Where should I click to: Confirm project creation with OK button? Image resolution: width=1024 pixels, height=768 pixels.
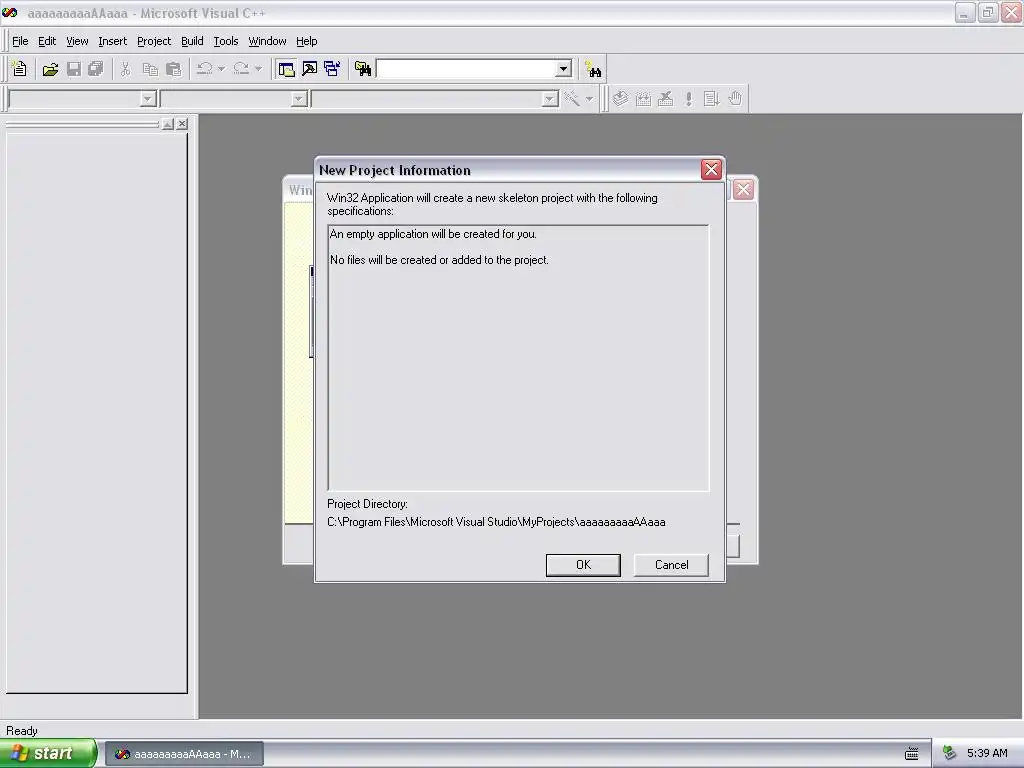click(583, 565)
